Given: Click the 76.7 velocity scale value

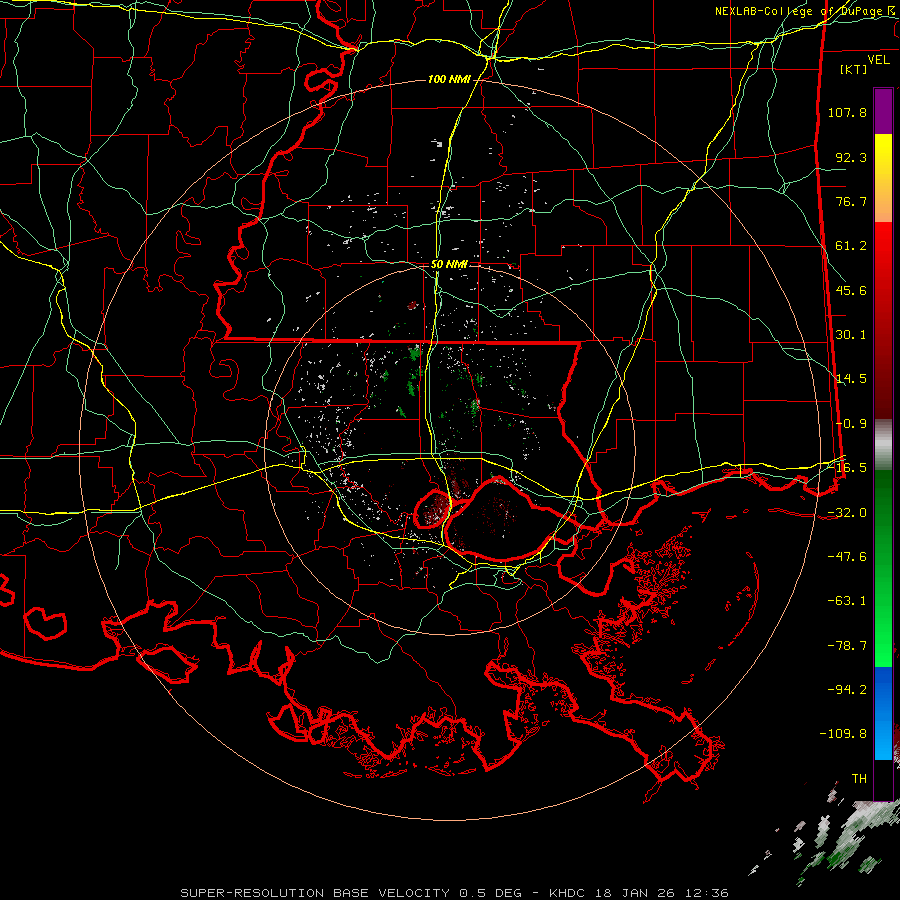Looking at the screenshot, I should pyautogui.click(x=851, y=201).
